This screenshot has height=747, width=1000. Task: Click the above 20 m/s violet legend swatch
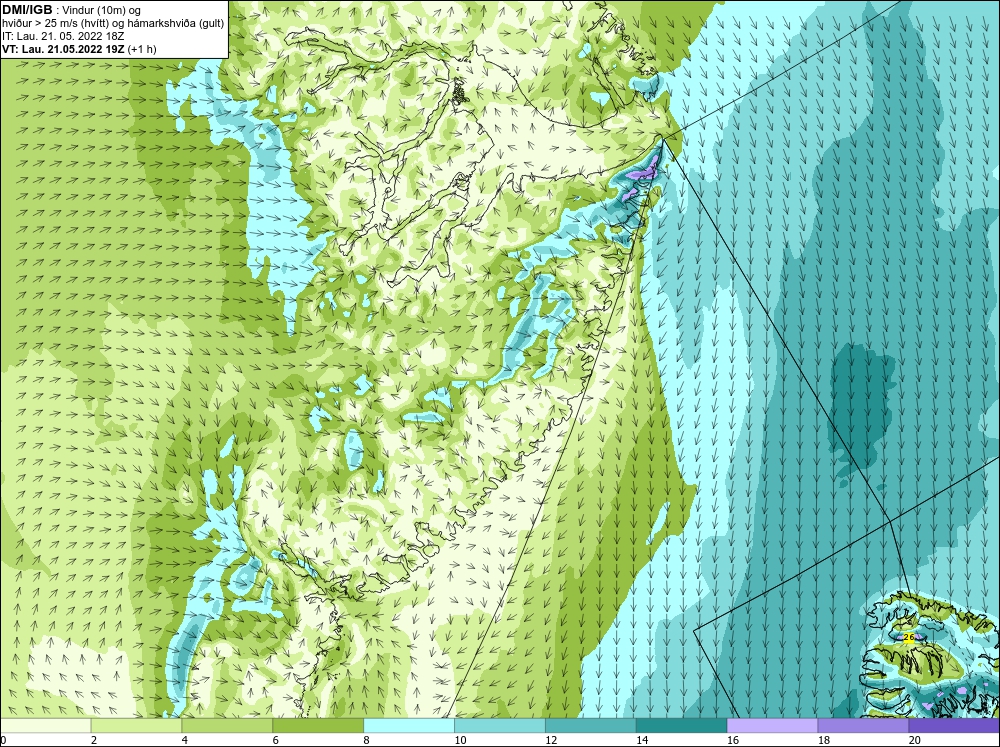[954, 725]
